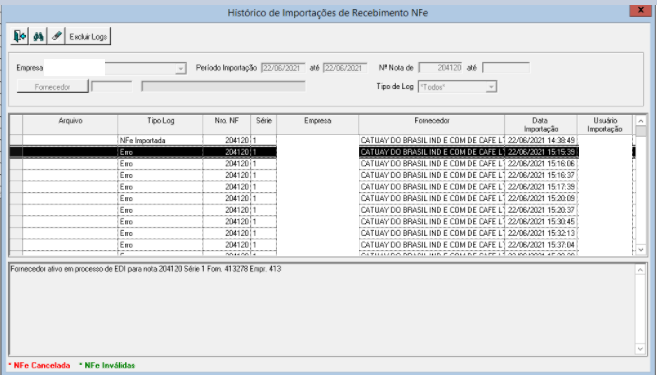Click the Data Importação column header

coord(541,124)
